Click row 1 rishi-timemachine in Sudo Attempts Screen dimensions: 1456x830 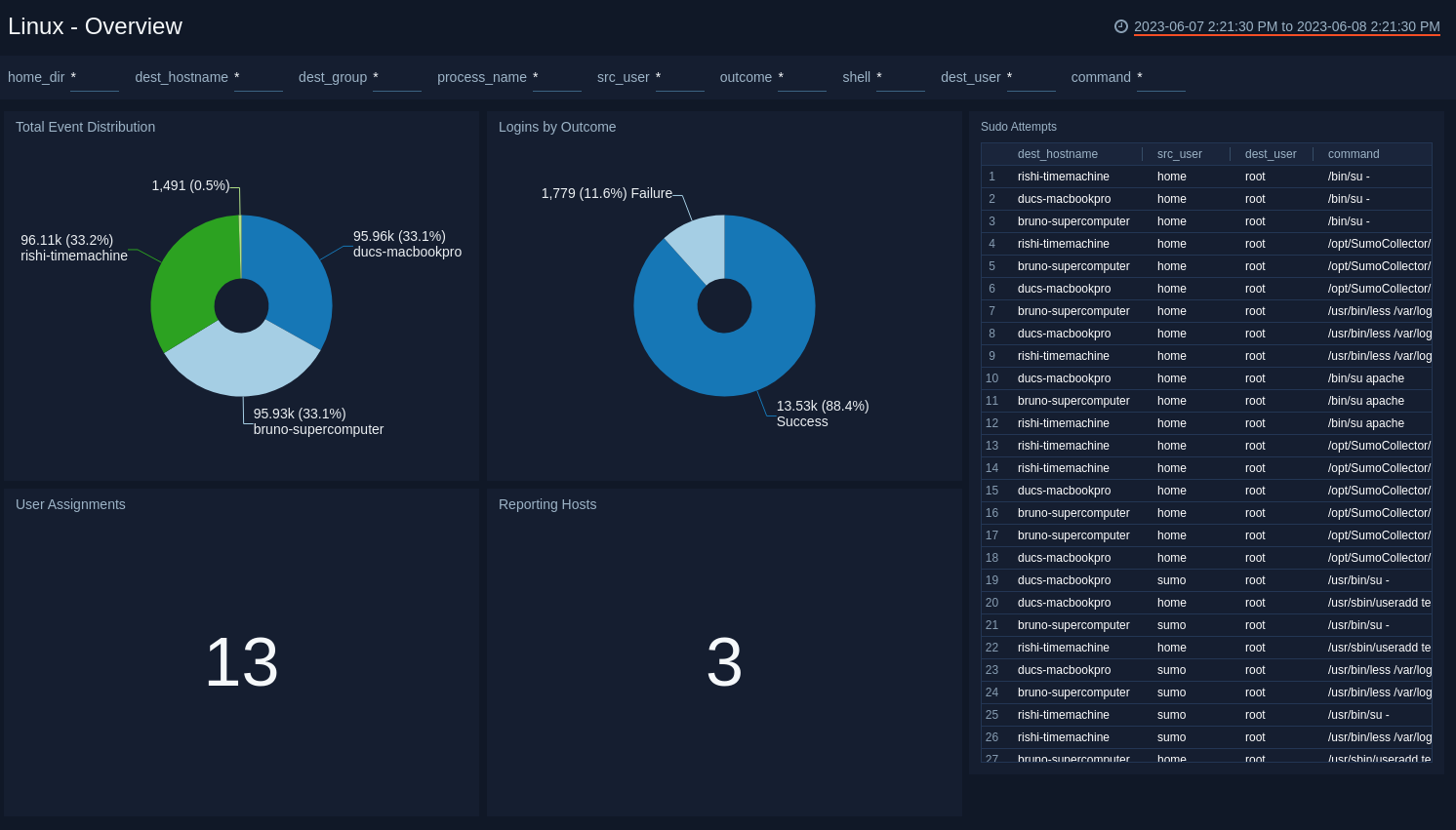coord(1063,177)
